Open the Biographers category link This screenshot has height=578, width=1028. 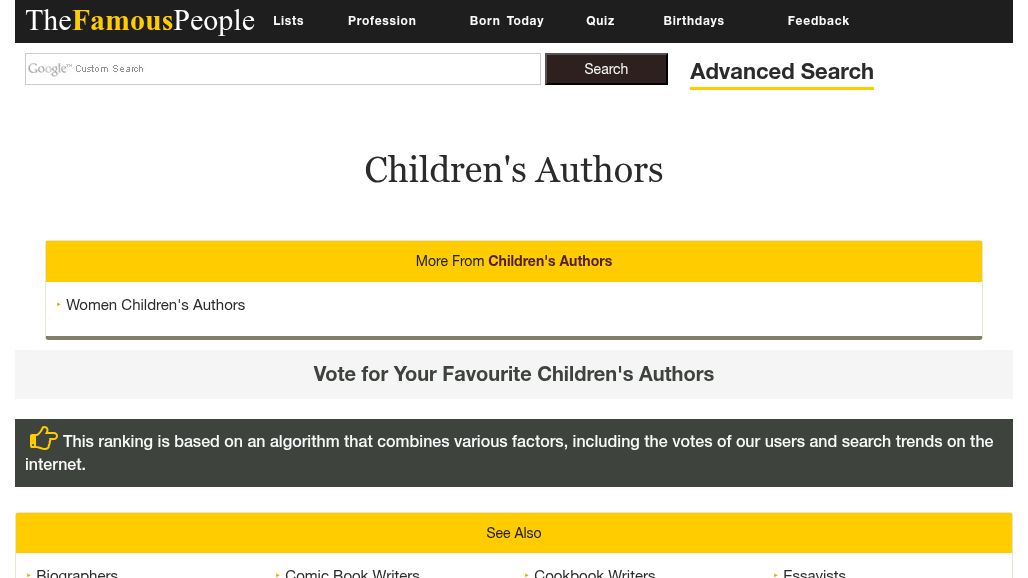tap(77, 572)
